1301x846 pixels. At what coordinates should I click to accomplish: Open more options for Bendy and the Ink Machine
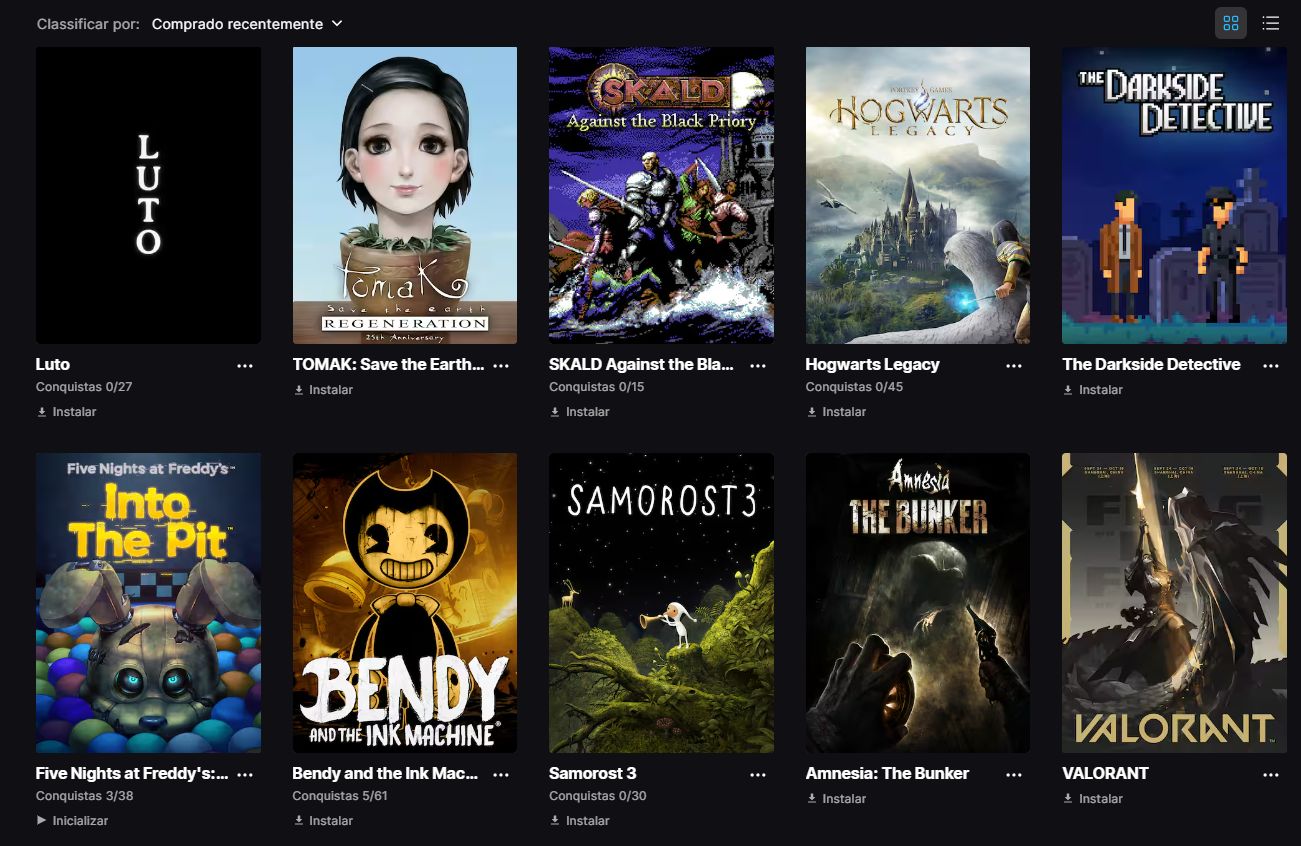[x=501, y=775]
